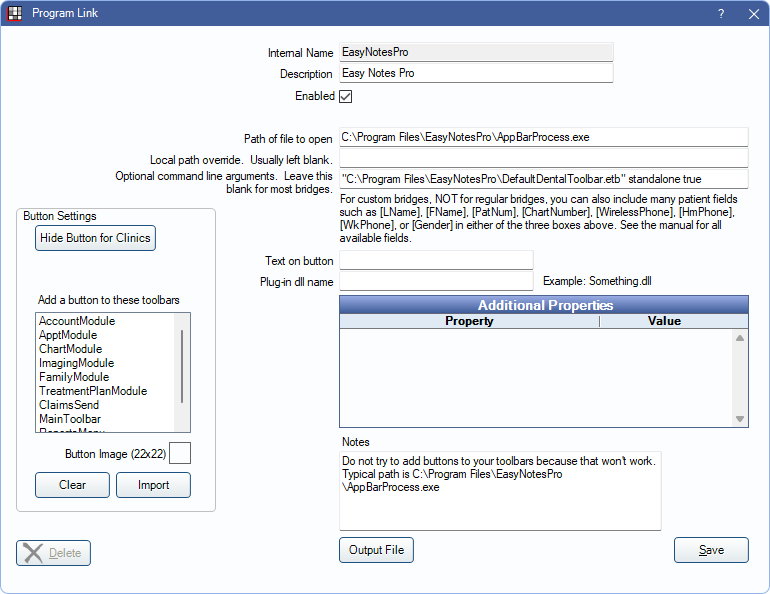Click the Clear button
This screenshot has width=770, height=594.
tap(72, 485)
